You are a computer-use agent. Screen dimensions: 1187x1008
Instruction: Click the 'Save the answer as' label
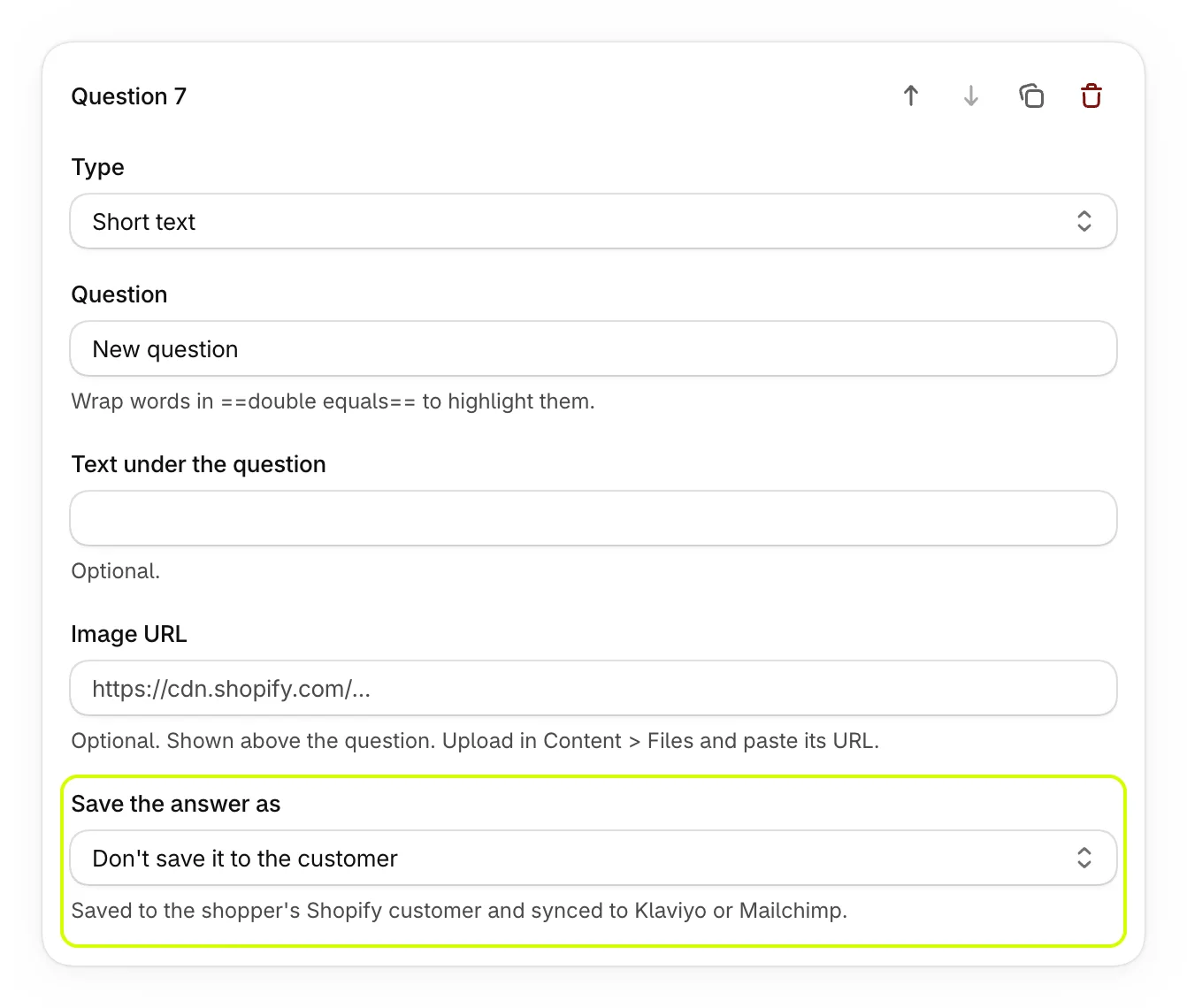coord(176,804)
